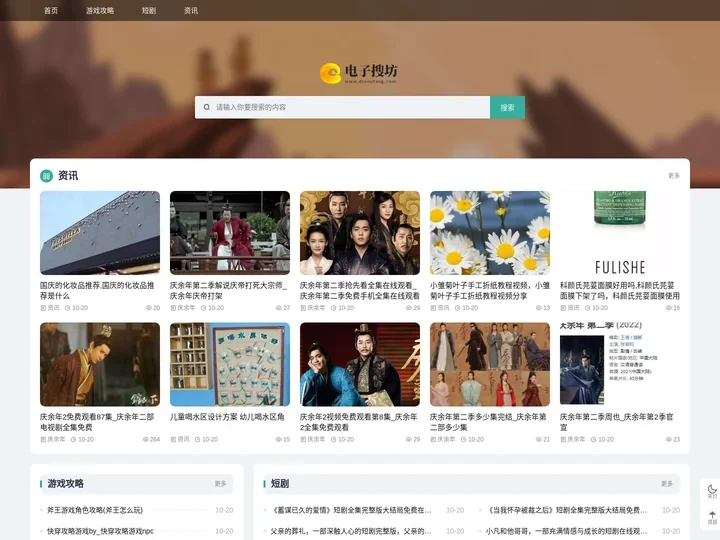Screen dimensions: 720x540
Task: Click view count eye icon showing 16
Action: [669, 308]
